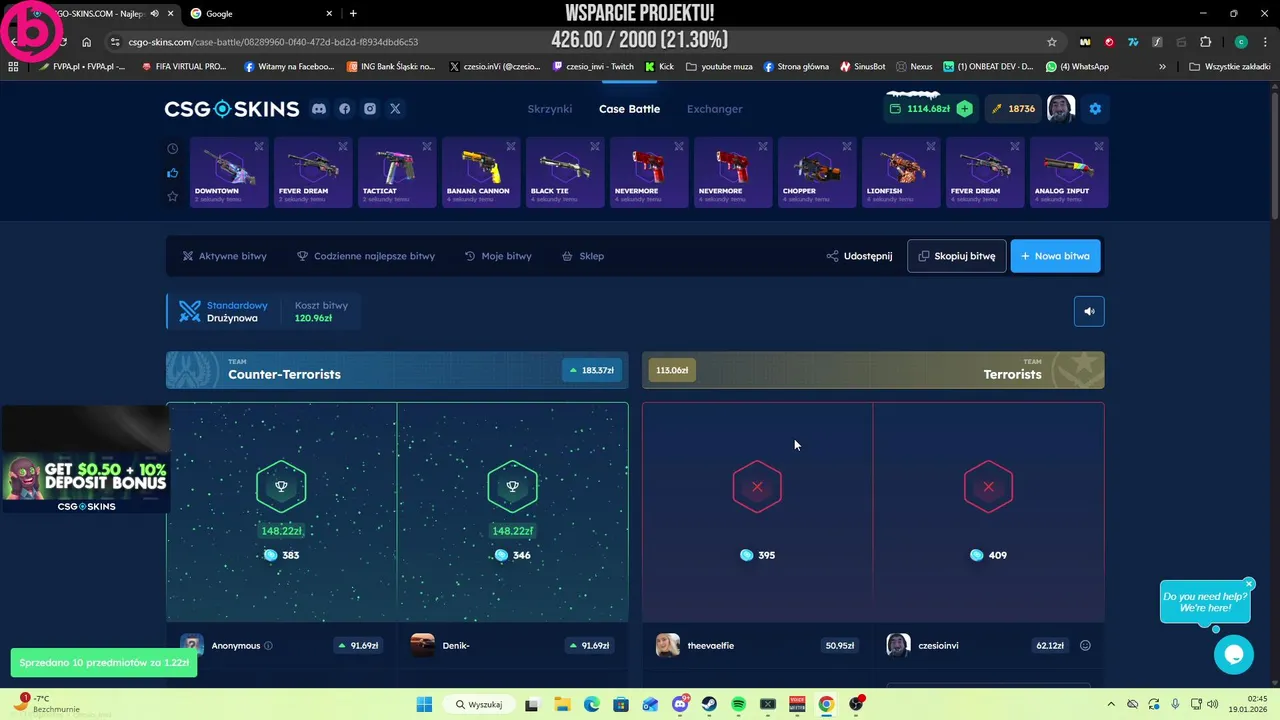Open Moje bitwy section
The height and width of the screenshot is (720, 1280).
pyautogui.click(x=498, y=256)
